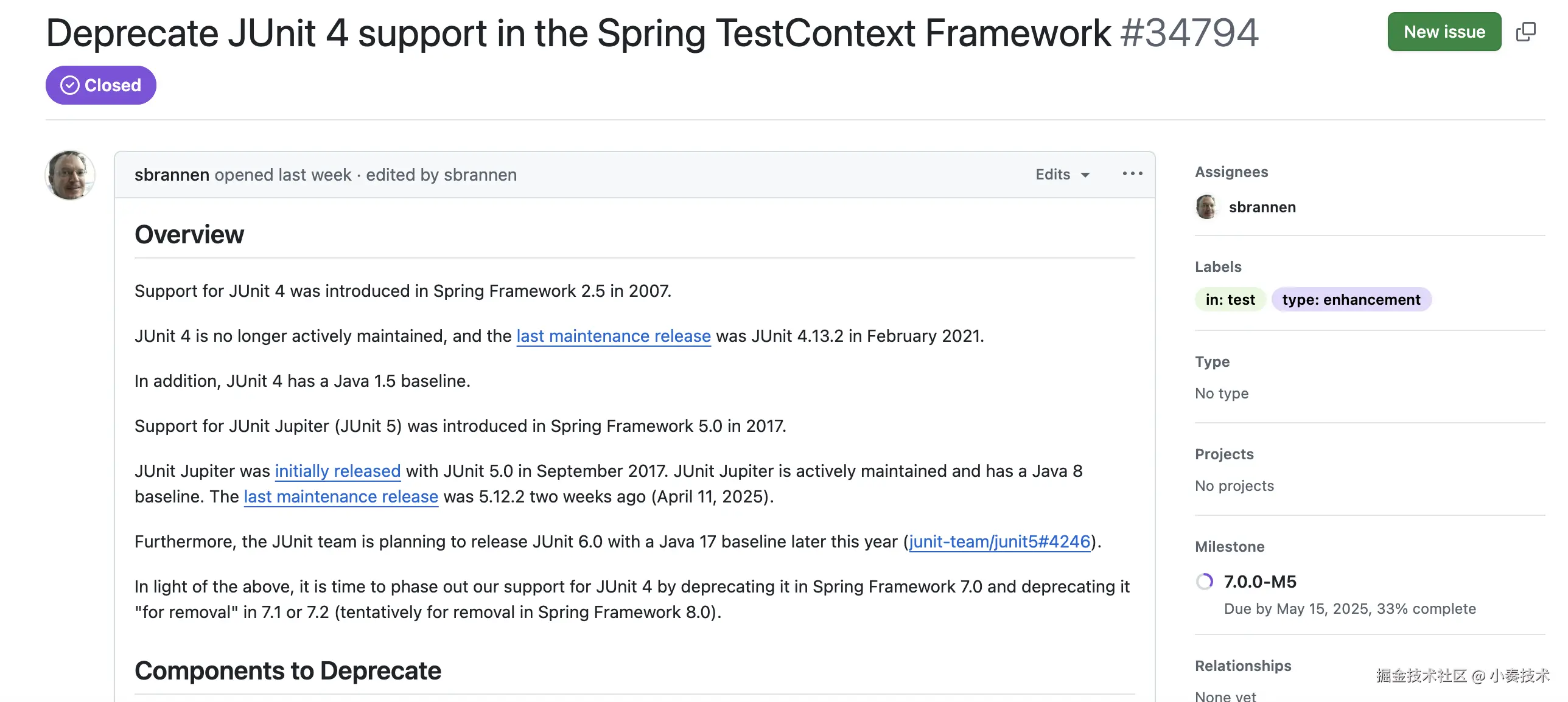
Task: Click the sbrannen author name in comment header
Action: click(172, 175)
